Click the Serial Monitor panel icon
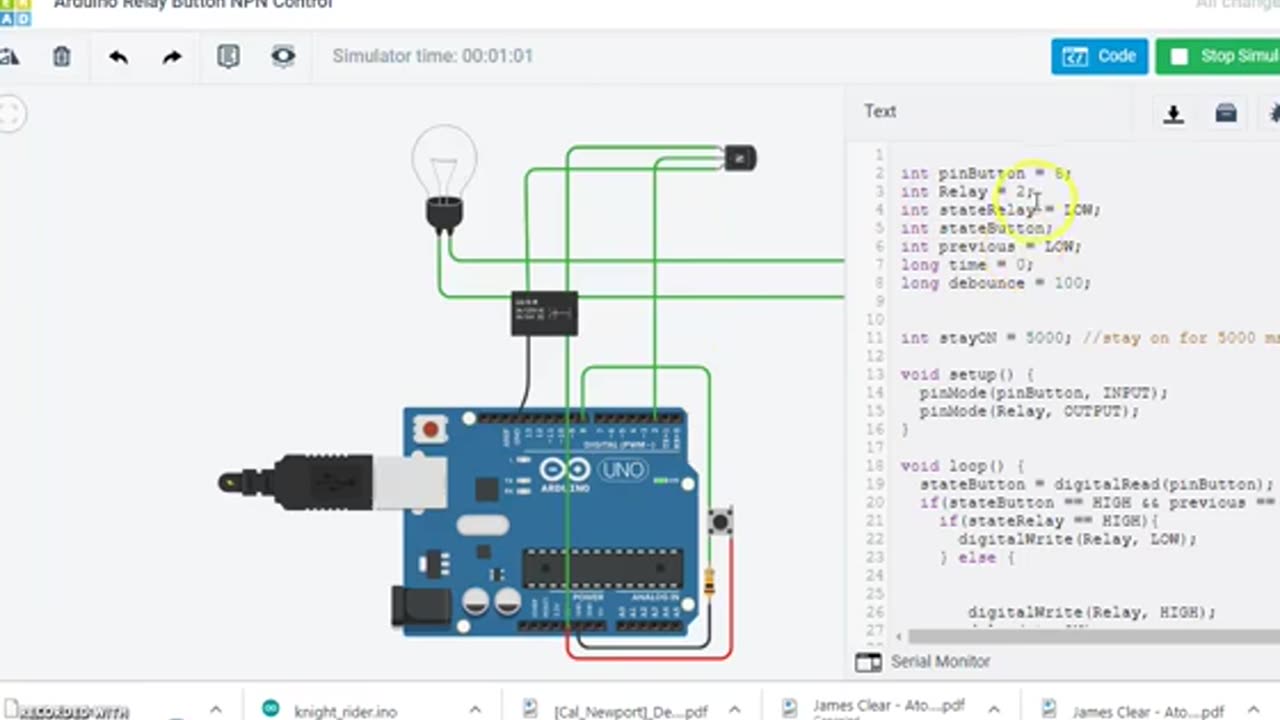The image size is (1280, 720). pos(868,662)
